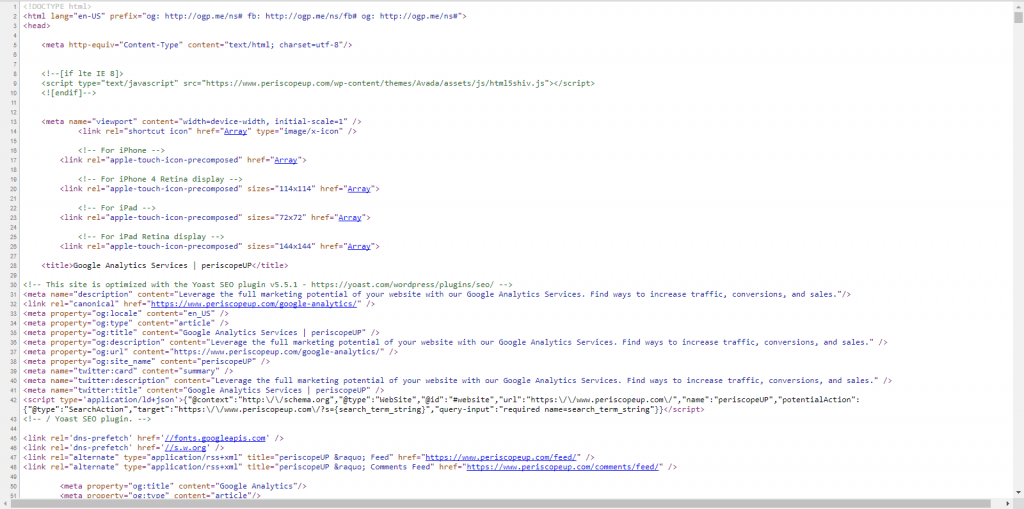Click the og:url meta property line
This screenshot has height=509, width=1024.
pos(210,352)
